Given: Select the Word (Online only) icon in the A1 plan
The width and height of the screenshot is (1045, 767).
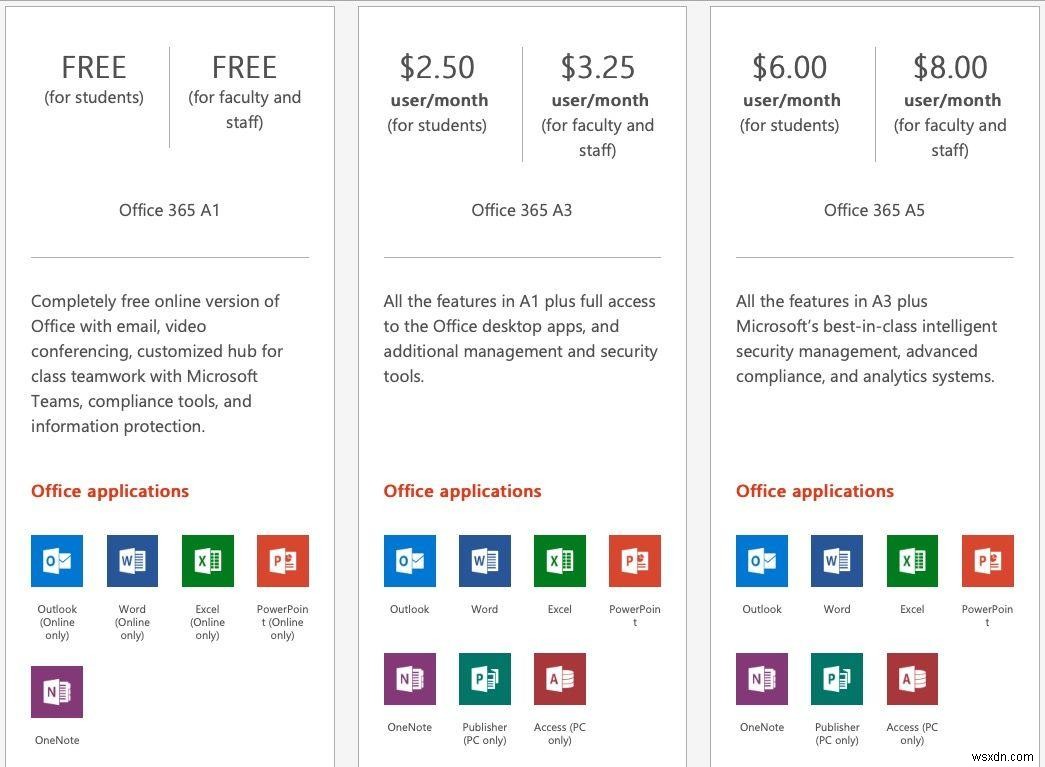Looking at the screenshot, I should tap(132, 560).
